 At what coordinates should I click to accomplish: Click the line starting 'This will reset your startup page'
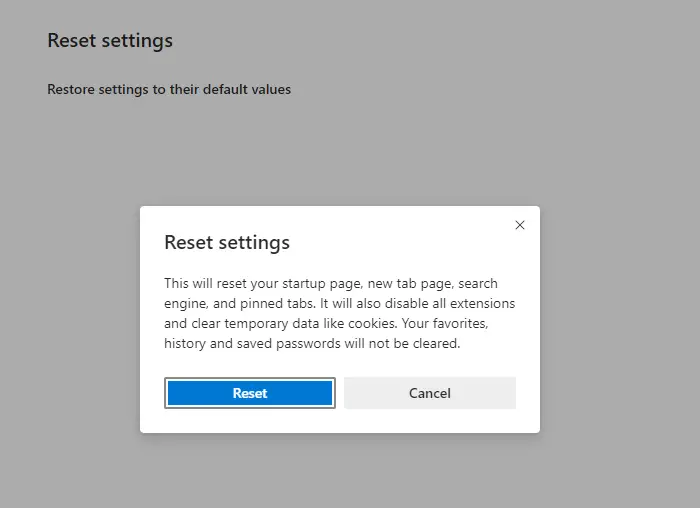[330, 283]
